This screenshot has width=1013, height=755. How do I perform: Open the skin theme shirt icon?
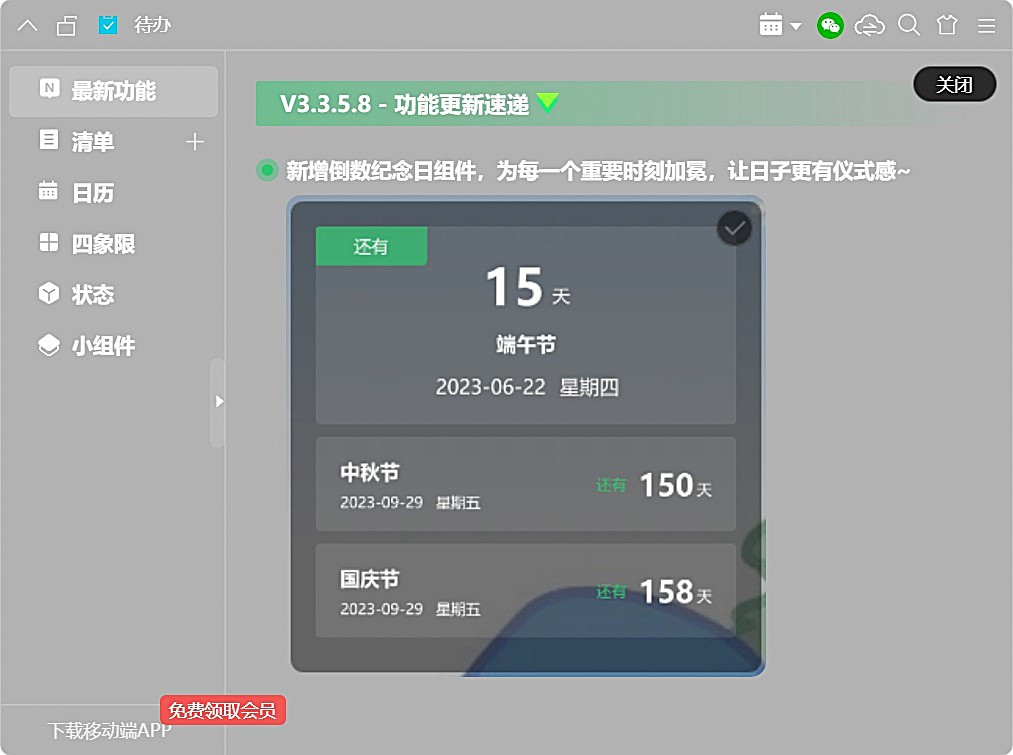(947, 26)
